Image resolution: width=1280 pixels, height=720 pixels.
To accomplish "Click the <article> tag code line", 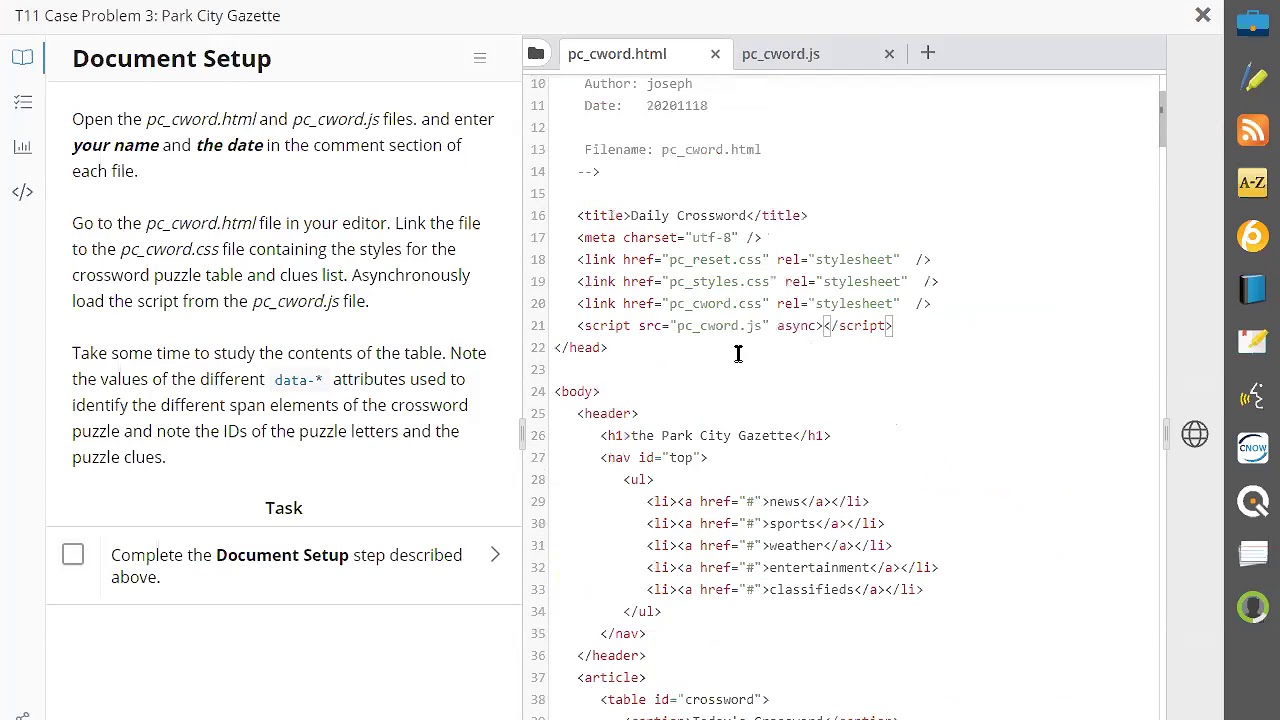I will [612, 678].
